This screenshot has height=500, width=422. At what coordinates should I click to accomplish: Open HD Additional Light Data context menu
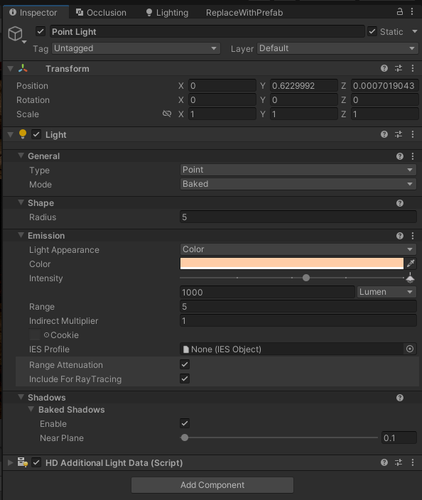click(x=413, y=462)
